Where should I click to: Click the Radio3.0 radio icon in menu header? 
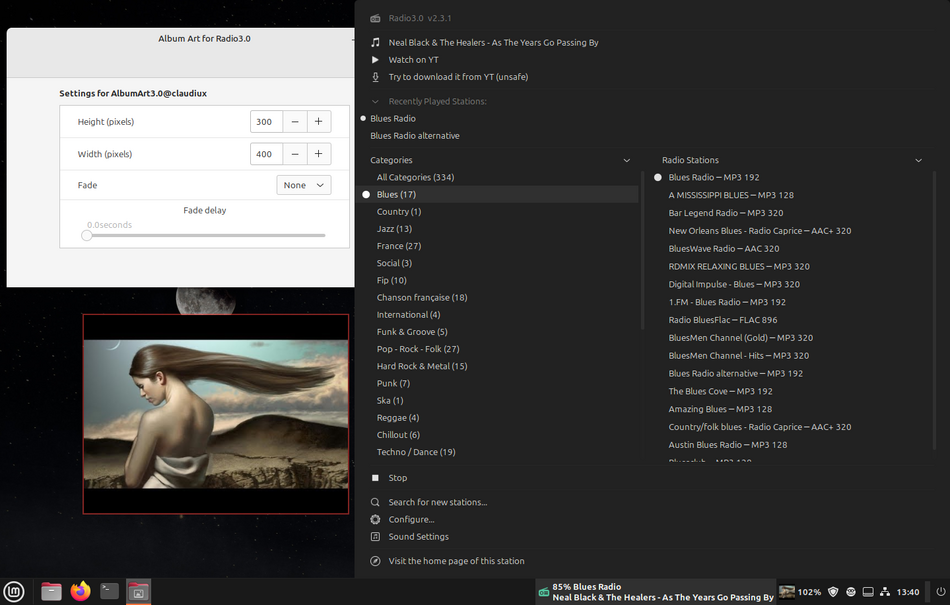tap(375, 18)
